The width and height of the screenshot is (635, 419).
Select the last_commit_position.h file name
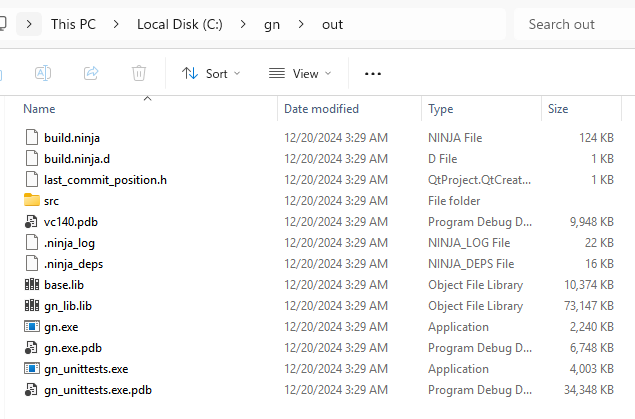tap(105, 180)
